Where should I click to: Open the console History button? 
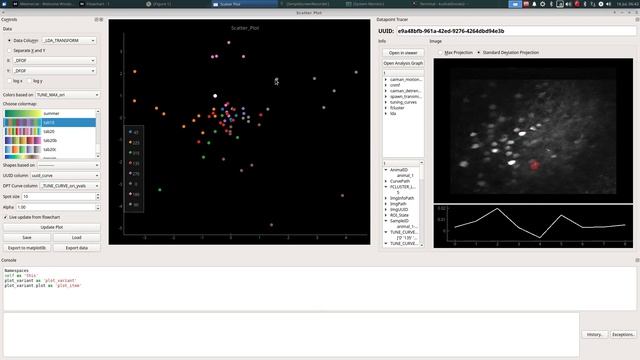click(595, 334)
